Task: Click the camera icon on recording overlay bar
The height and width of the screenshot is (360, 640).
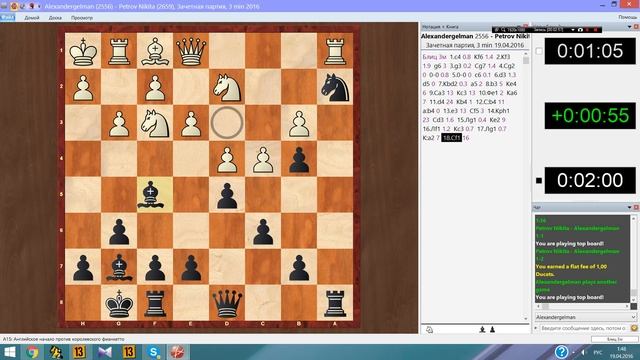Action: click(x=580, y=30)
